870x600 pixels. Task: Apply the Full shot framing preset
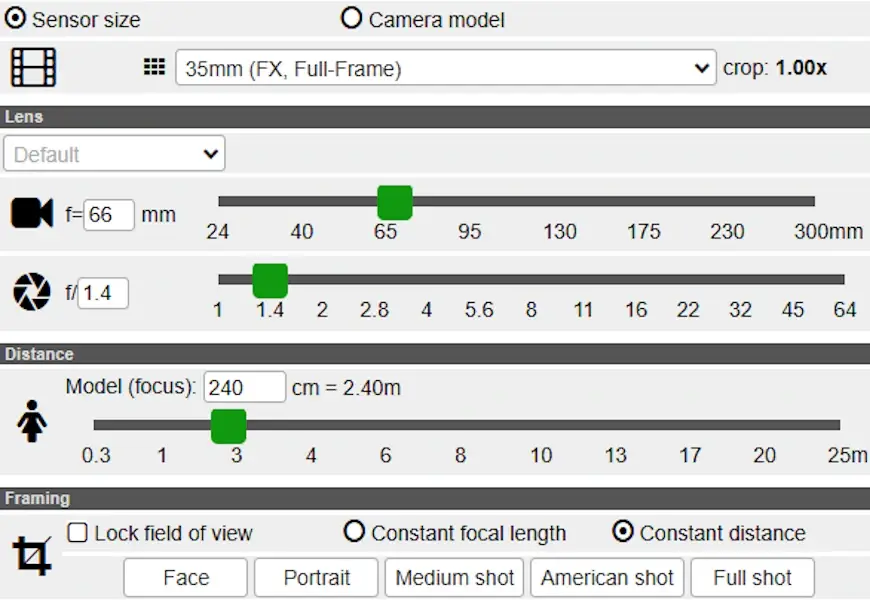(x=752, y=578)
